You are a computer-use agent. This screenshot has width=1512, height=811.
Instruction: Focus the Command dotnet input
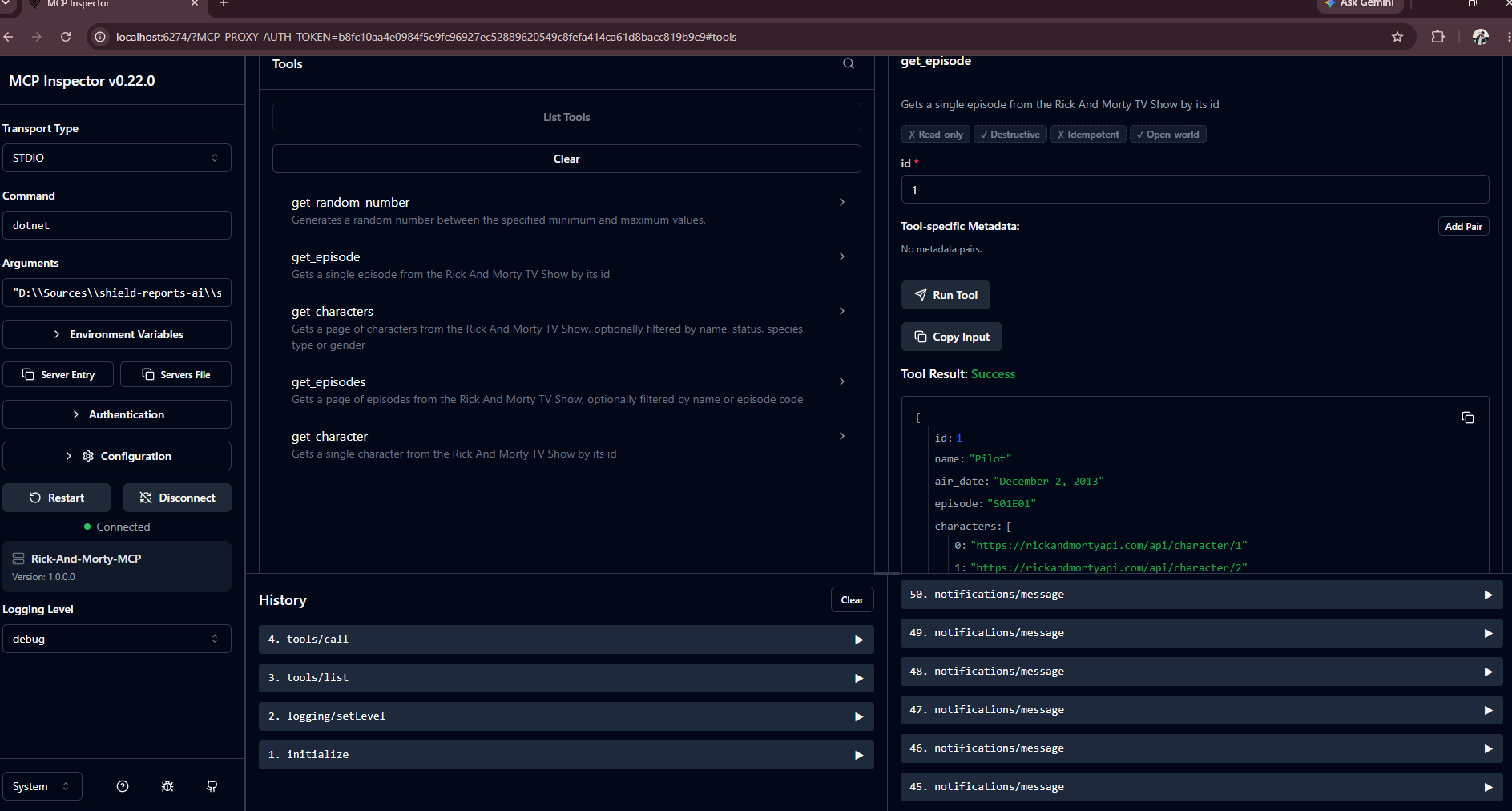(x=117, y=225)
